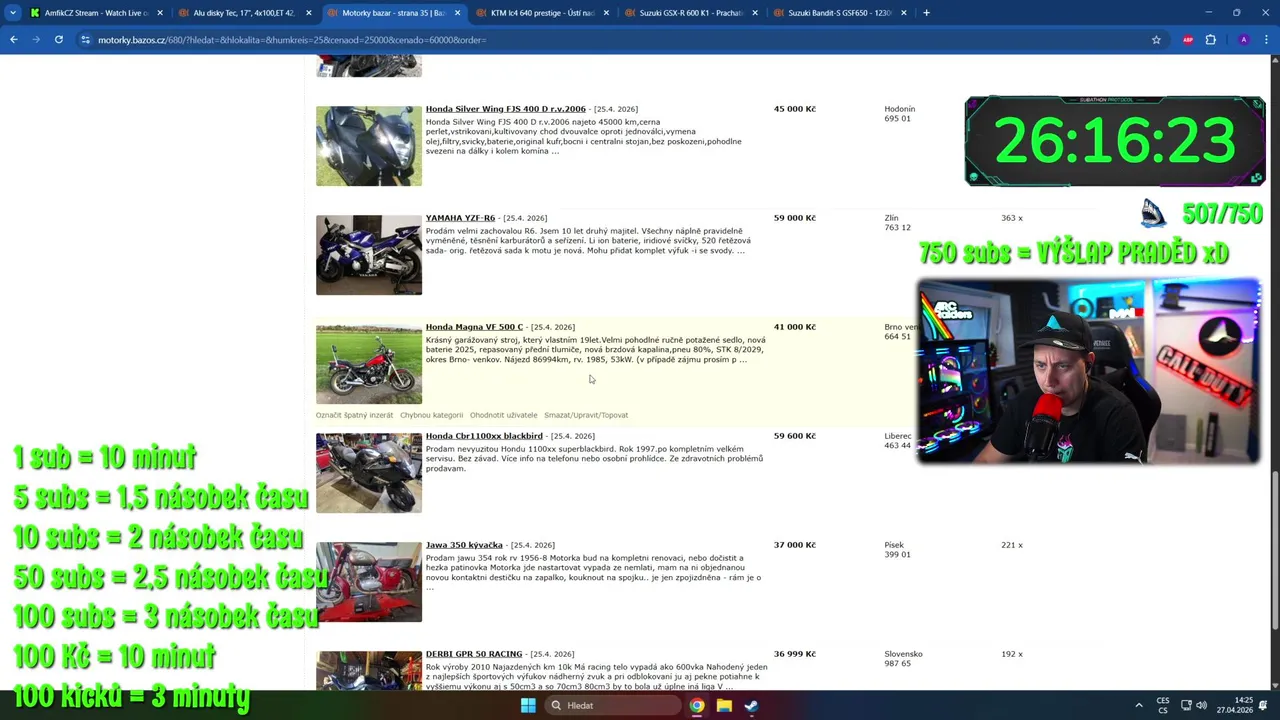
Task: Open a new browser tab with plus
Action: (926, 13)
